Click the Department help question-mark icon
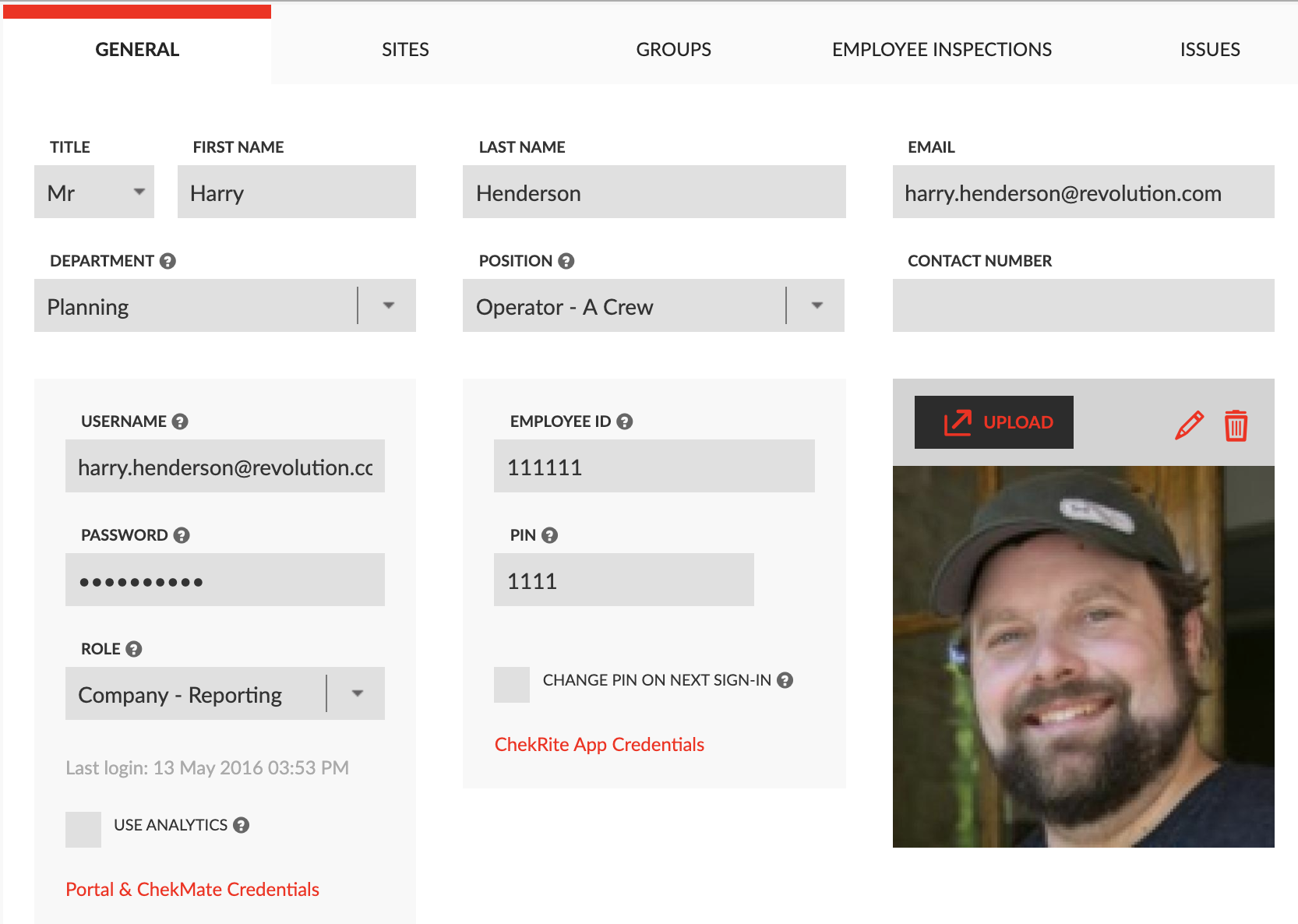Screen dimensions: 1298x924 168,261
